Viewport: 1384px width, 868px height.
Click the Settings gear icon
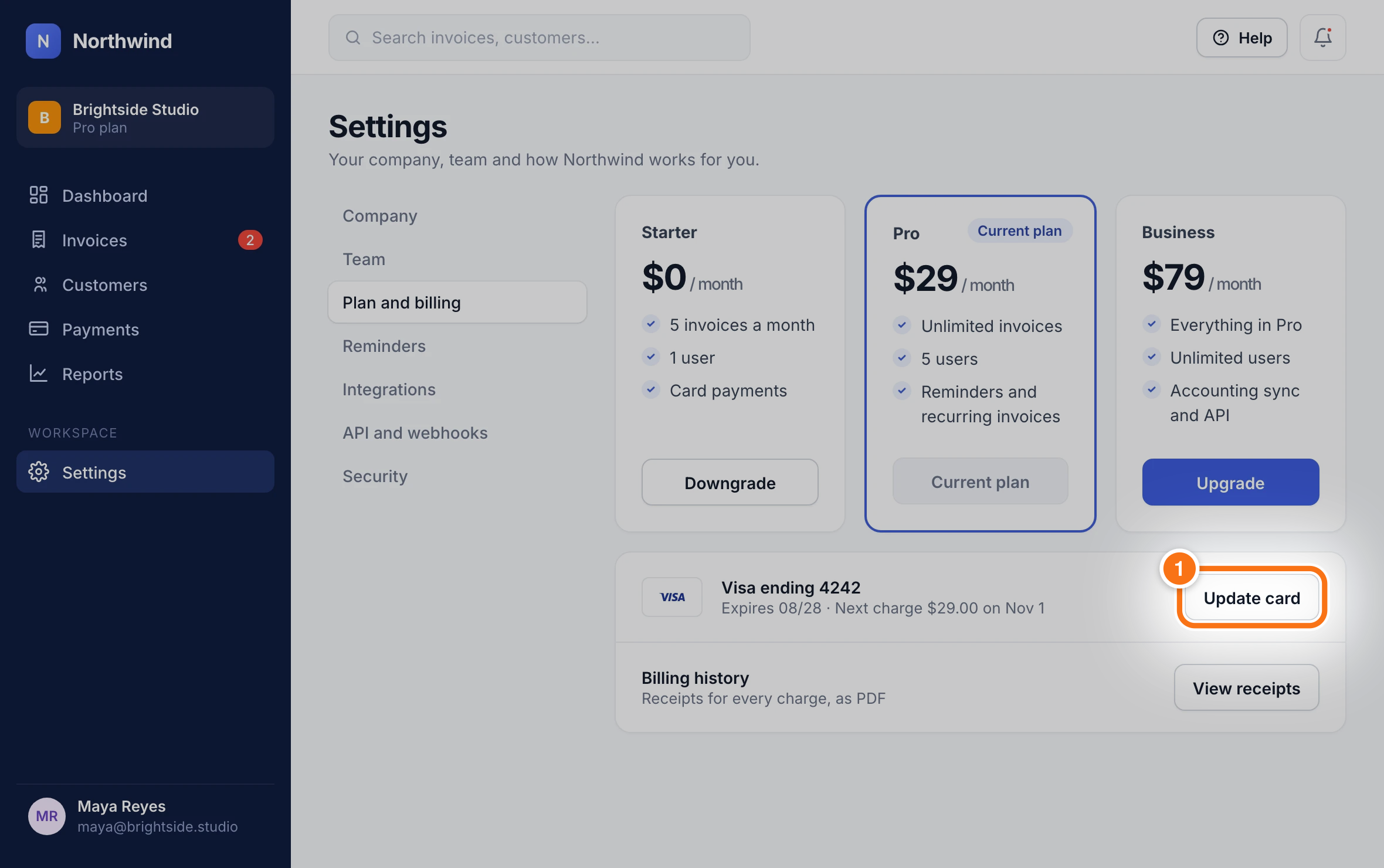coord(39,472)
